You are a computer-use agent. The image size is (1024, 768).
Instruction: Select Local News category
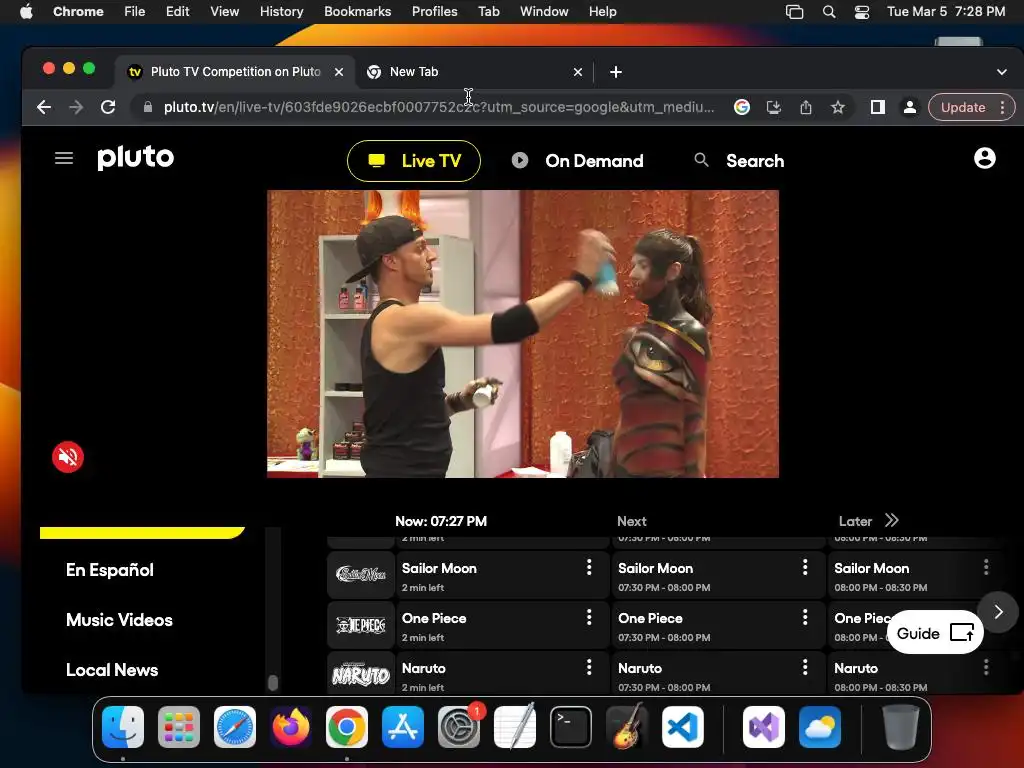[x=112, y=670]
